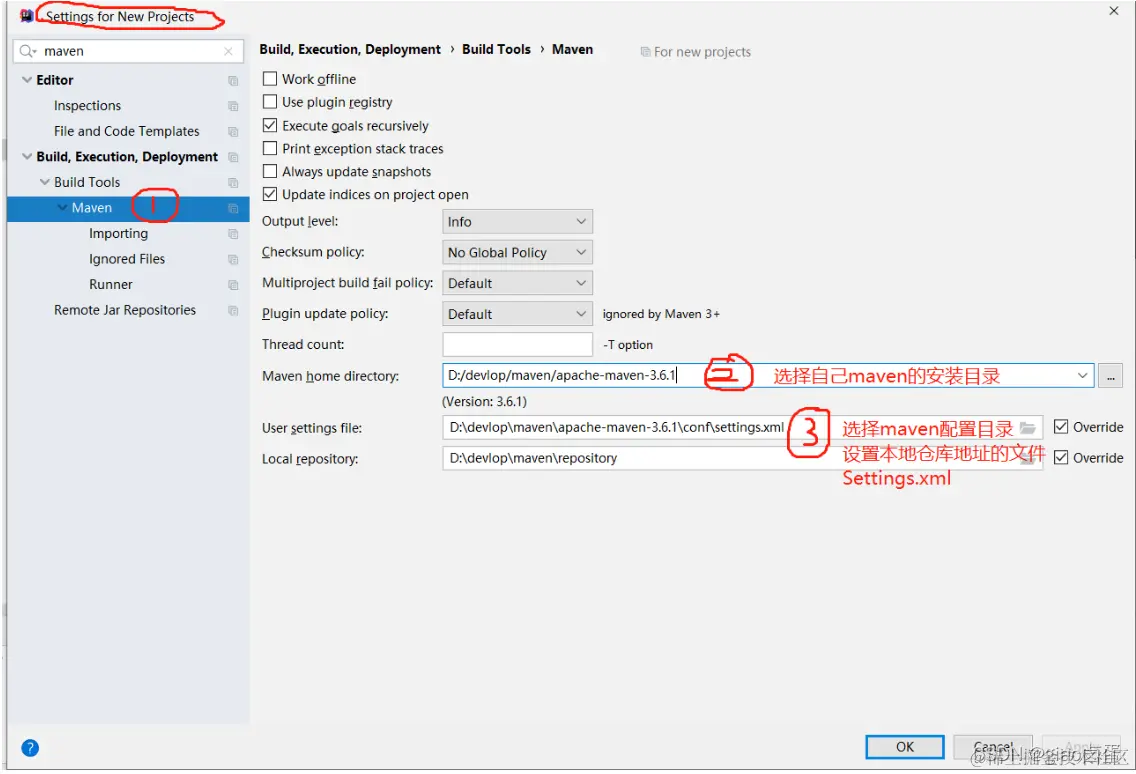Click the project-level icon beside Editor
This screenshot has width=1136, height=774.
click(x=233, y=80)
